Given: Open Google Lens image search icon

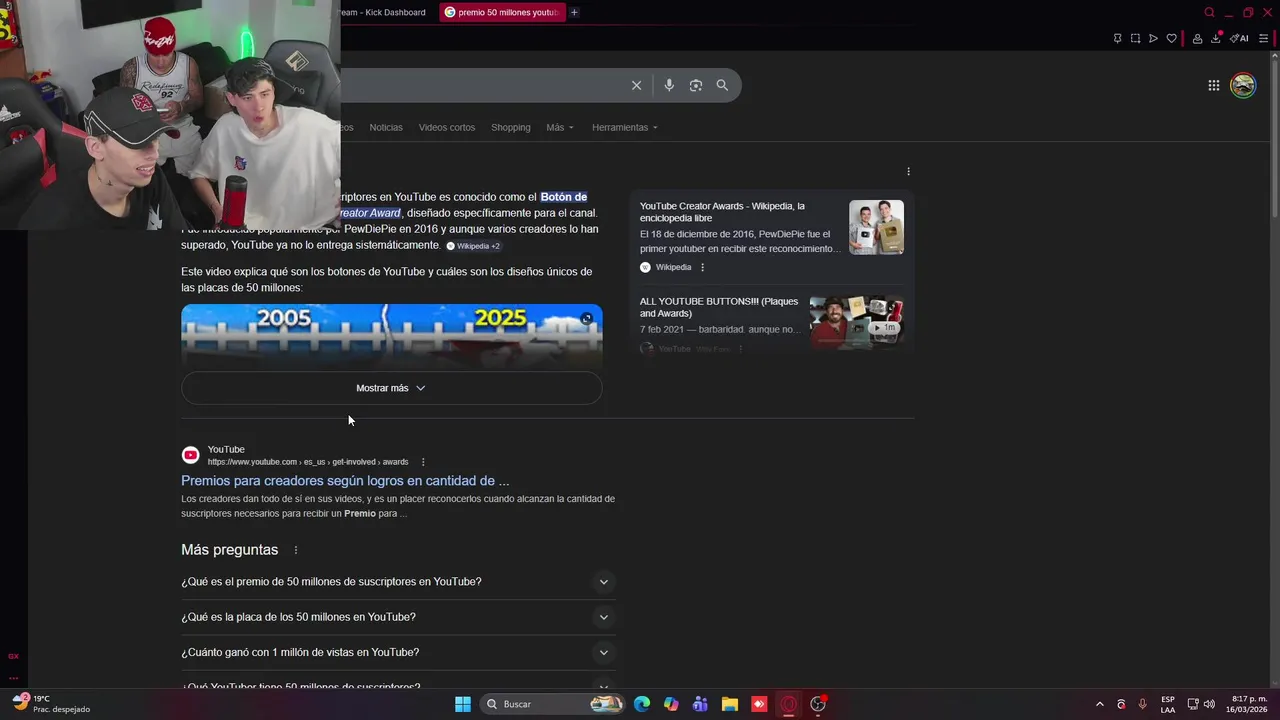Looking at the screenshot, I should (696, 85).
